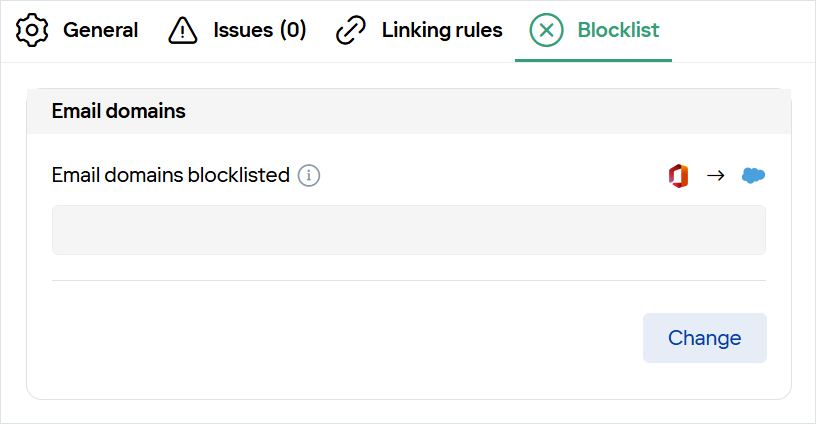Click the gear icon for General settings
The image size is (816, 424).
coord(32,30)
